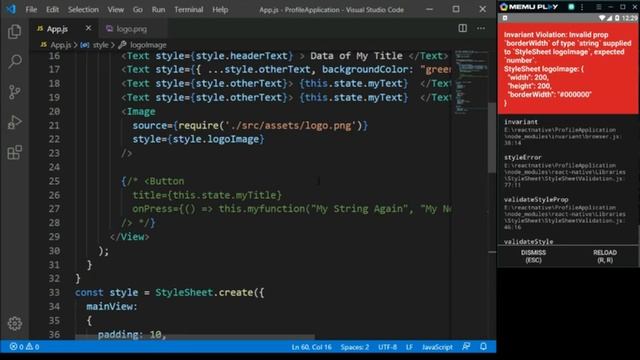This screenshot has height=360, width=640.
Task: Open MEmu title bar three-dot menu
Action: (582, 7)
